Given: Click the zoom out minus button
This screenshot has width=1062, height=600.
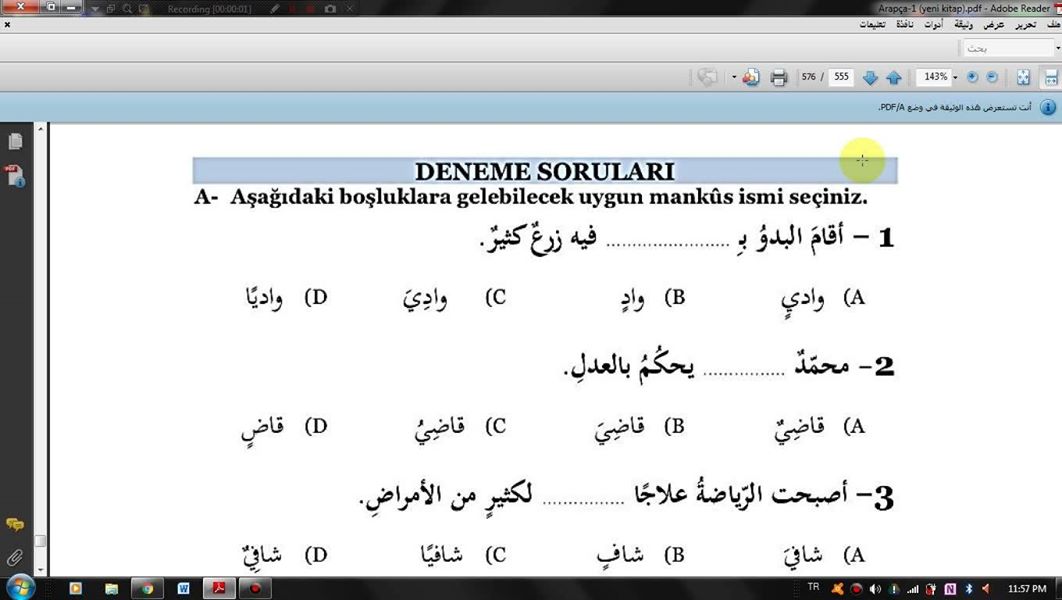Looking at the screenshot, I should click(992, 77).
